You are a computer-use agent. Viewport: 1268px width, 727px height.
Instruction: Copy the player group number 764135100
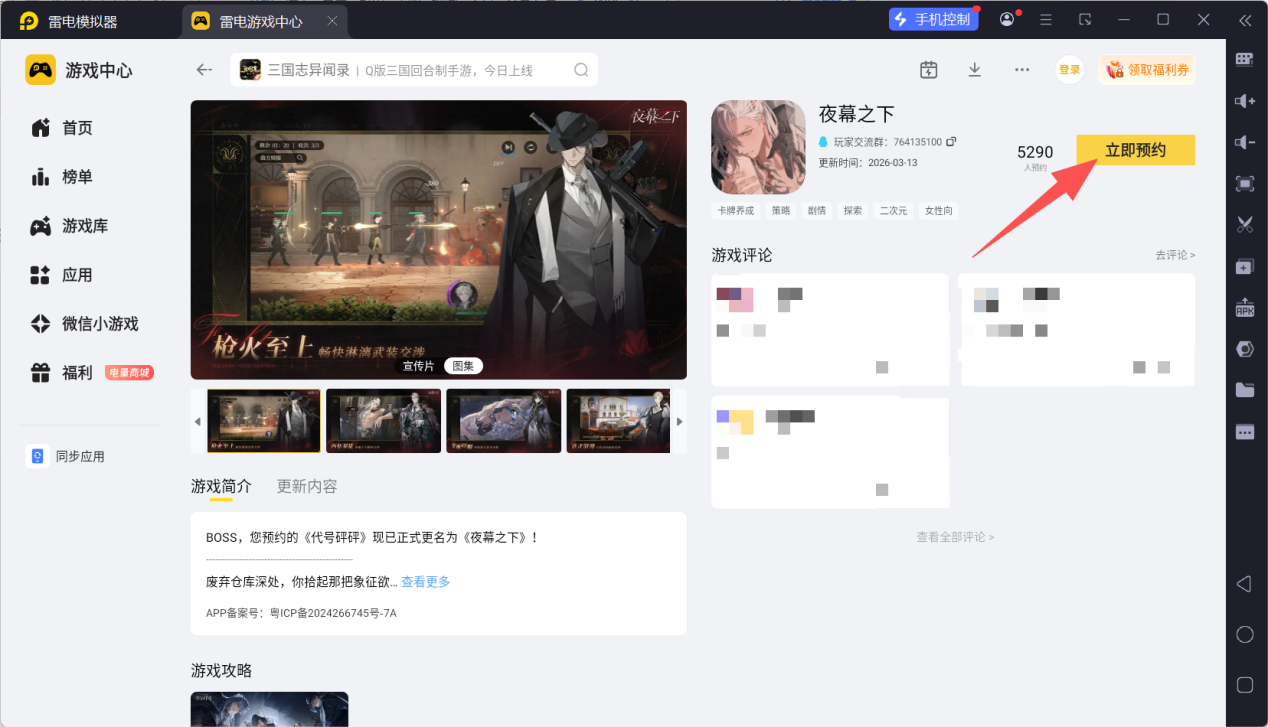tap(951, 142)
